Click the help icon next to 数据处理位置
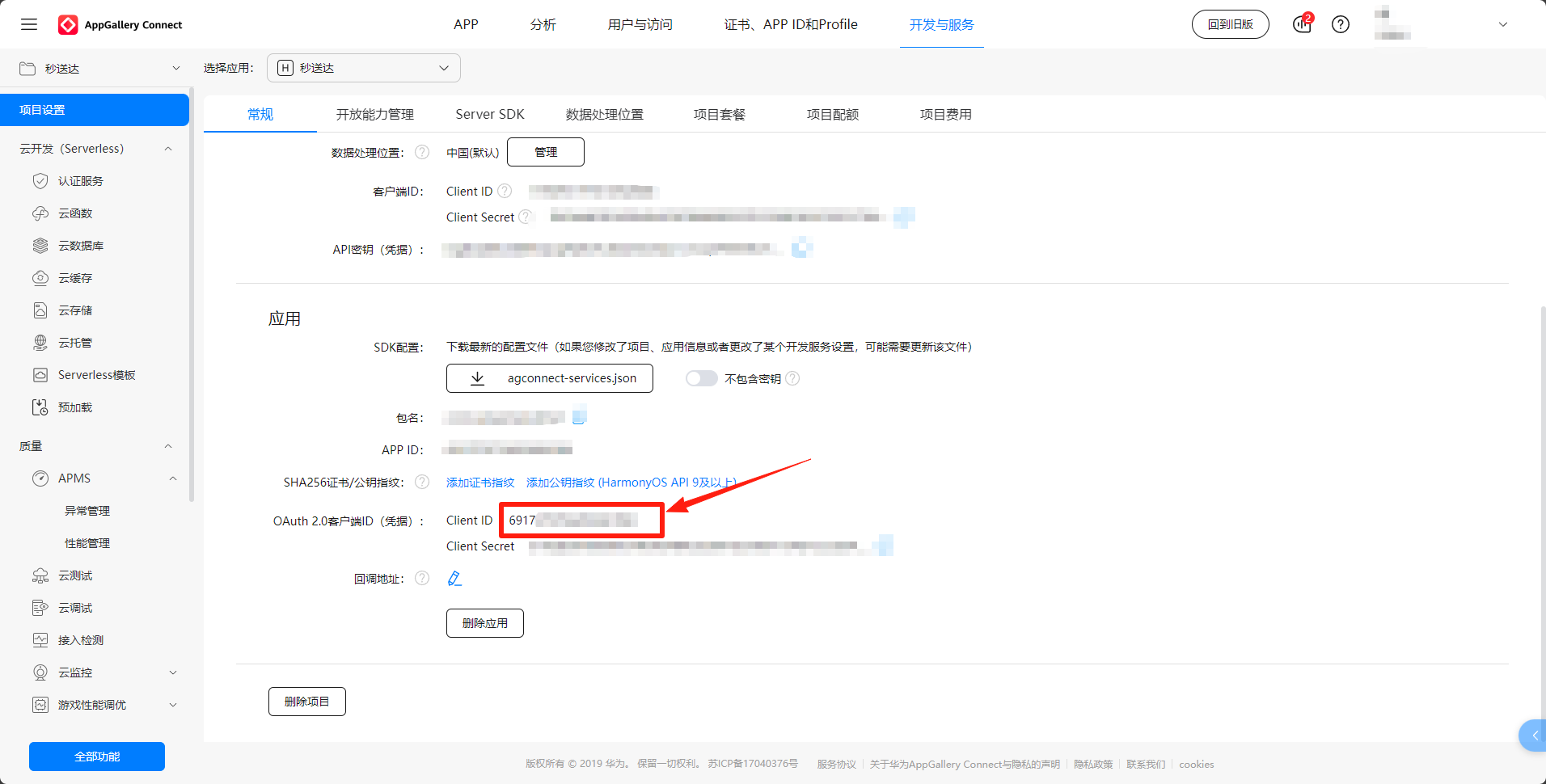This screenshot has height=784, width=1546. click(x=422, y=152)
